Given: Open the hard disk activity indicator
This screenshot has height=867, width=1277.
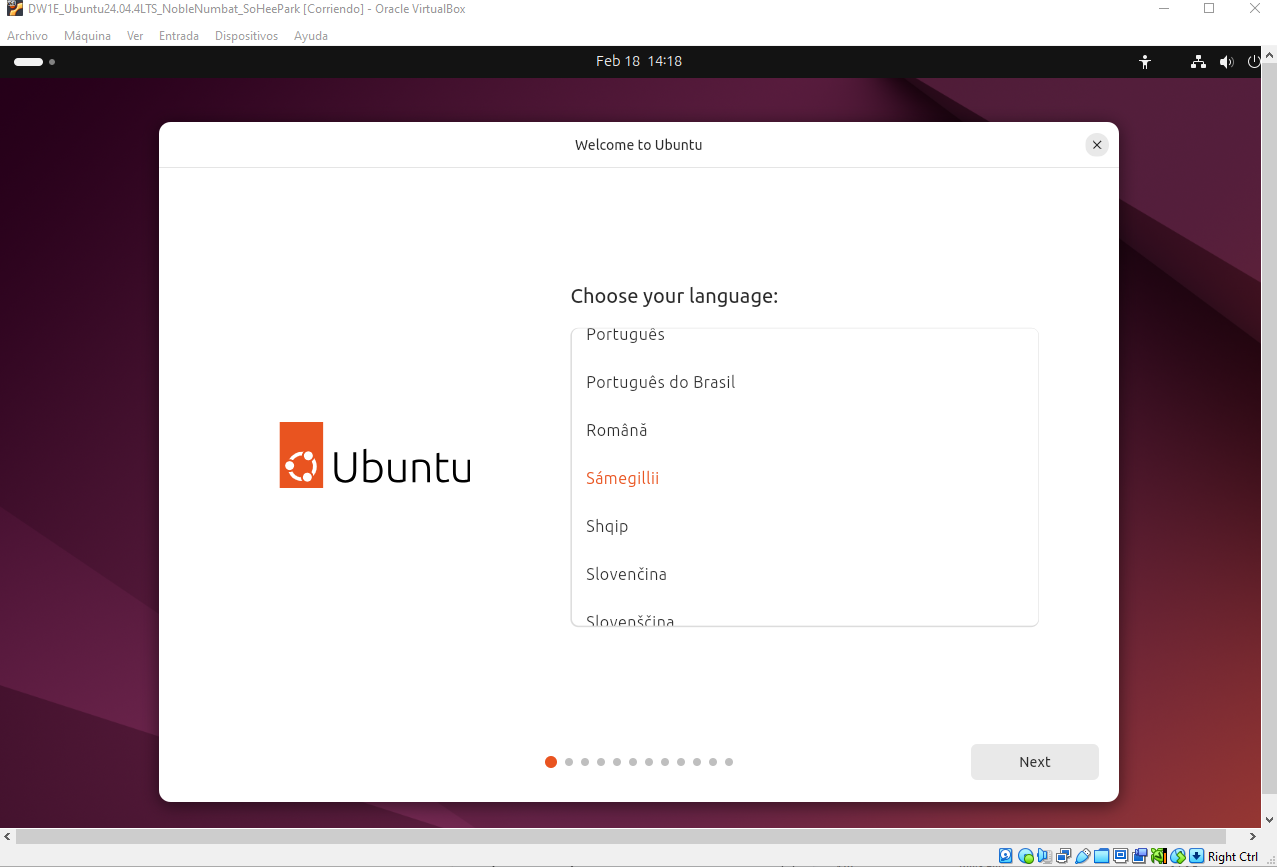Looking at the screenshot, I should (1005, 856).
